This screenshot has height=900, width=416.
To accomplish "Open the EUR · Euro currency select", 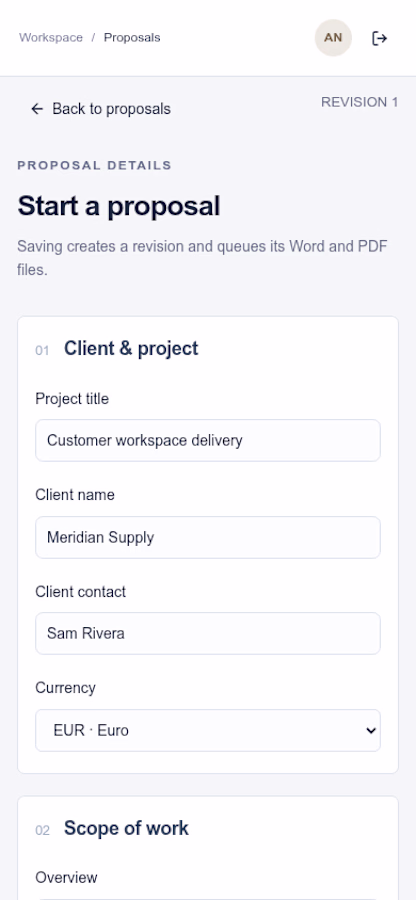I will pos(208,730).
